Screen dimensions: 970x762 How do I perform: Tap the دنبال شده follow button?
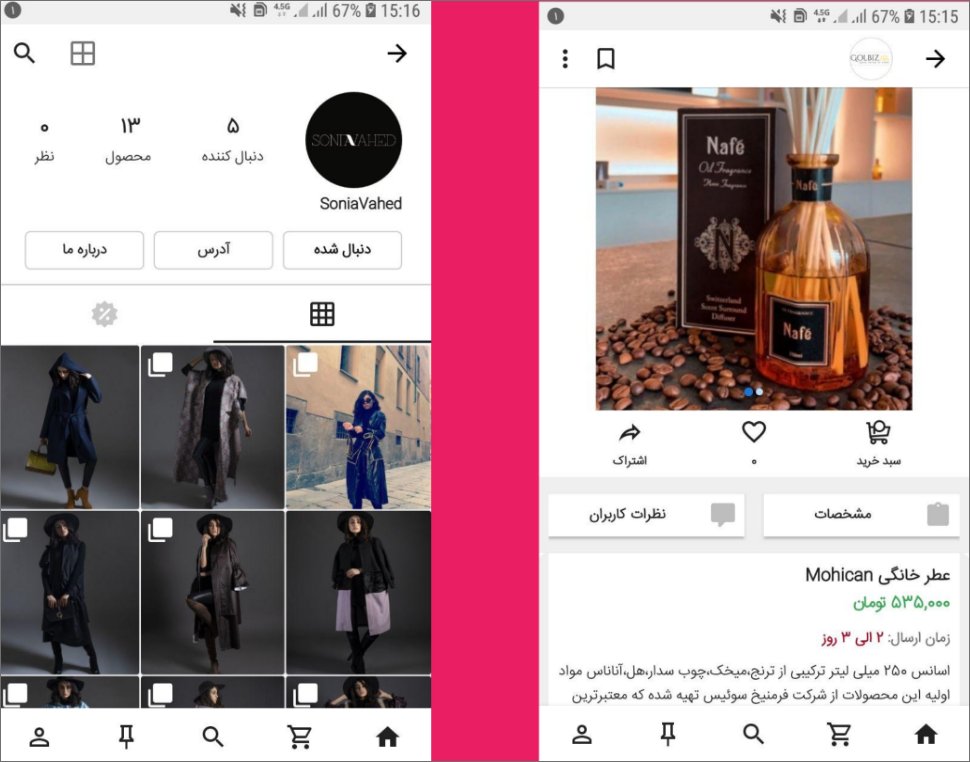click(x=342, y=250)
